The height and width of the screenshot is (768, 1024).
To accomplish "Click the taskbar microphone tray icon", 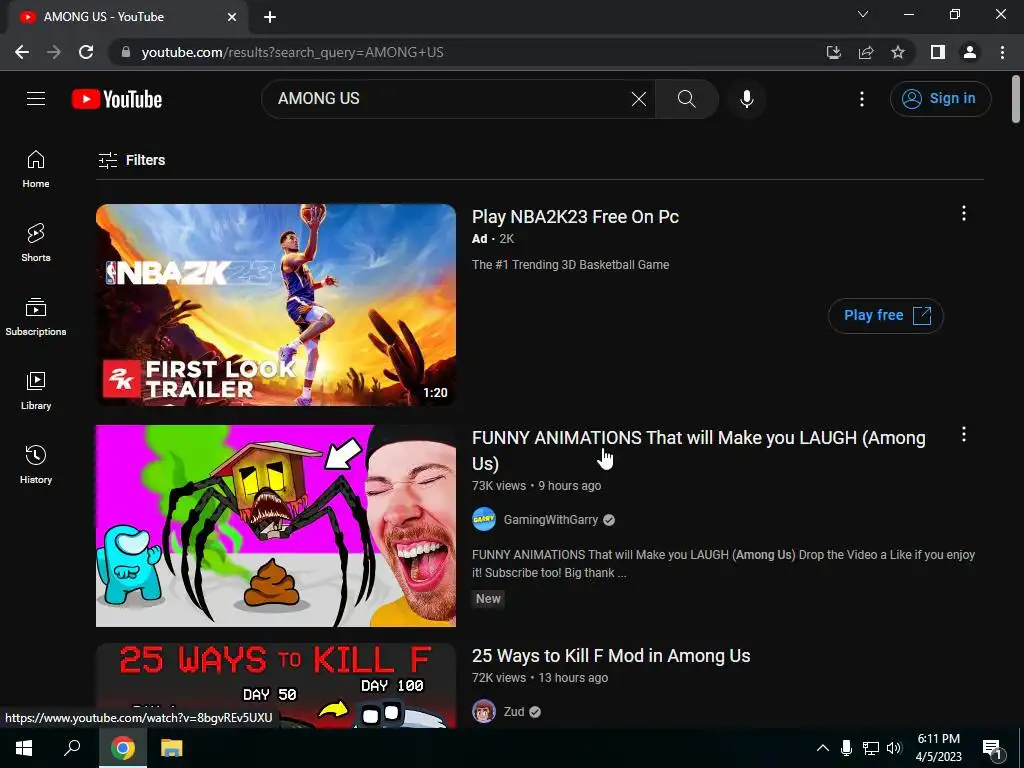I will (846, 748).
